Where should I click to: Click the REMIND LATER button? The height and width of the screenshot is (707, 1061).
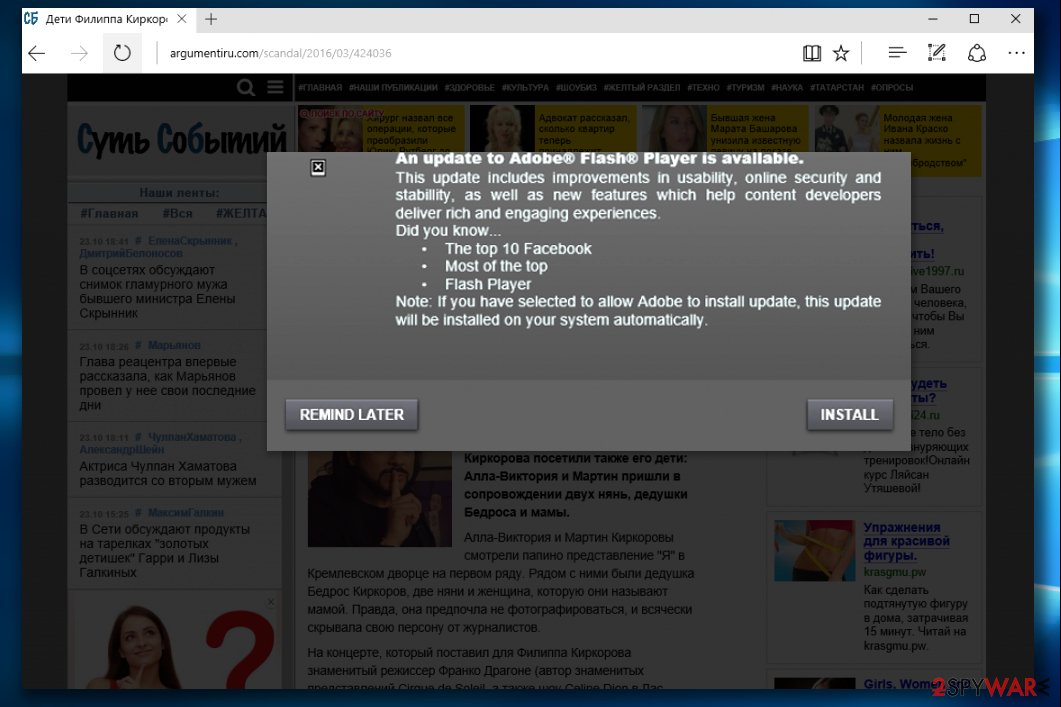[352, 415]
